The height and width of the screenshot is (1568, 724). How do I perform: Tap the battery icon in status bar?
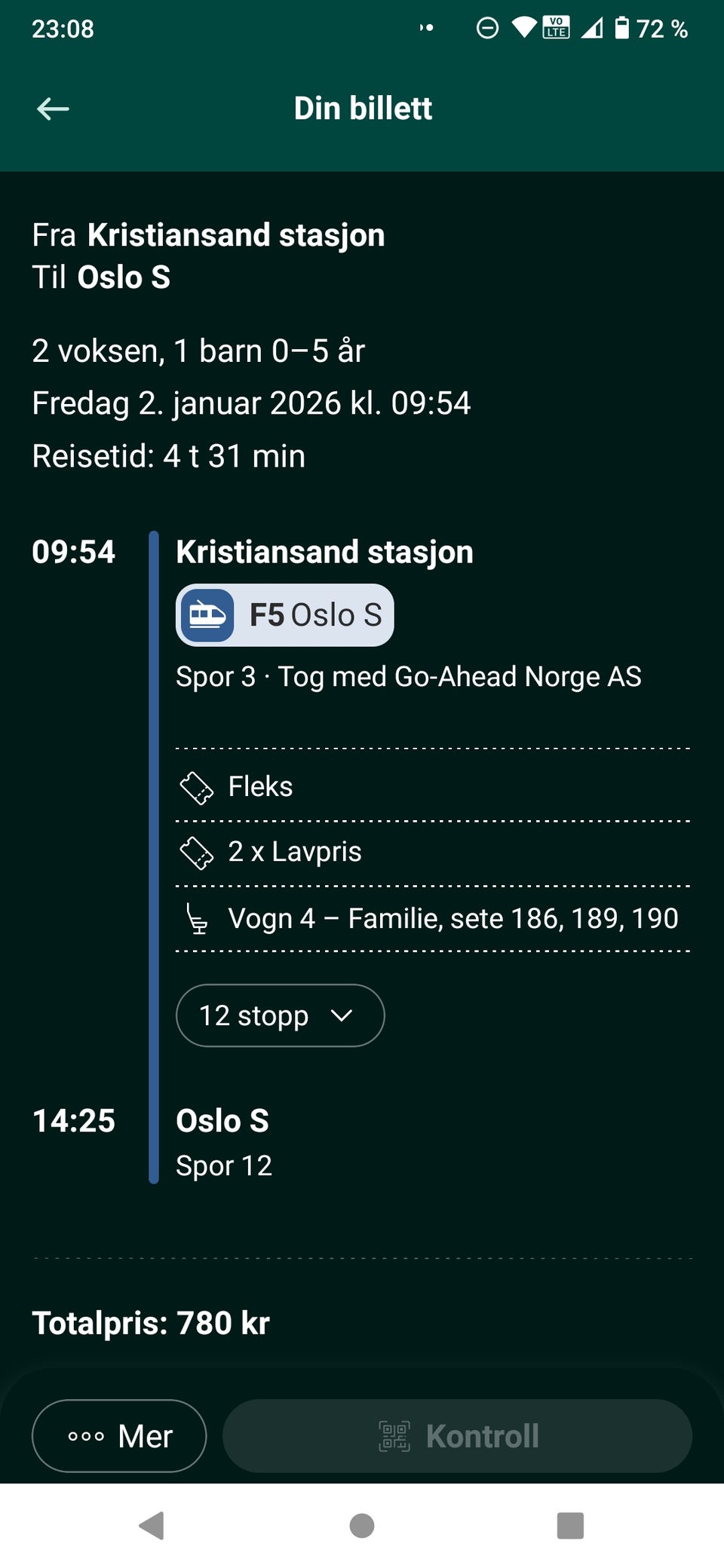click(x=621, y=28)
